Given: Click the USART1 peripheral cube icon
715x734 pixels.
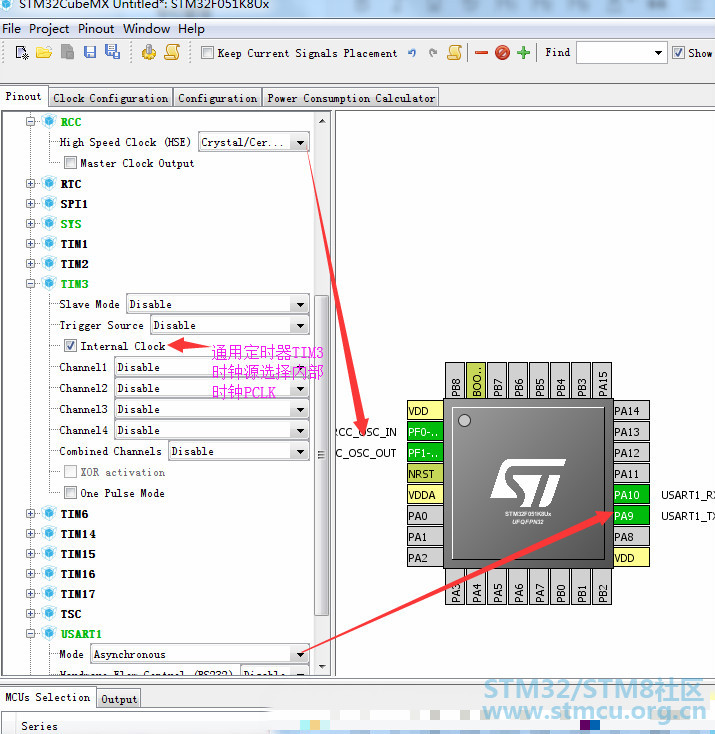Looking at the screenshot, I should (49, 633).
